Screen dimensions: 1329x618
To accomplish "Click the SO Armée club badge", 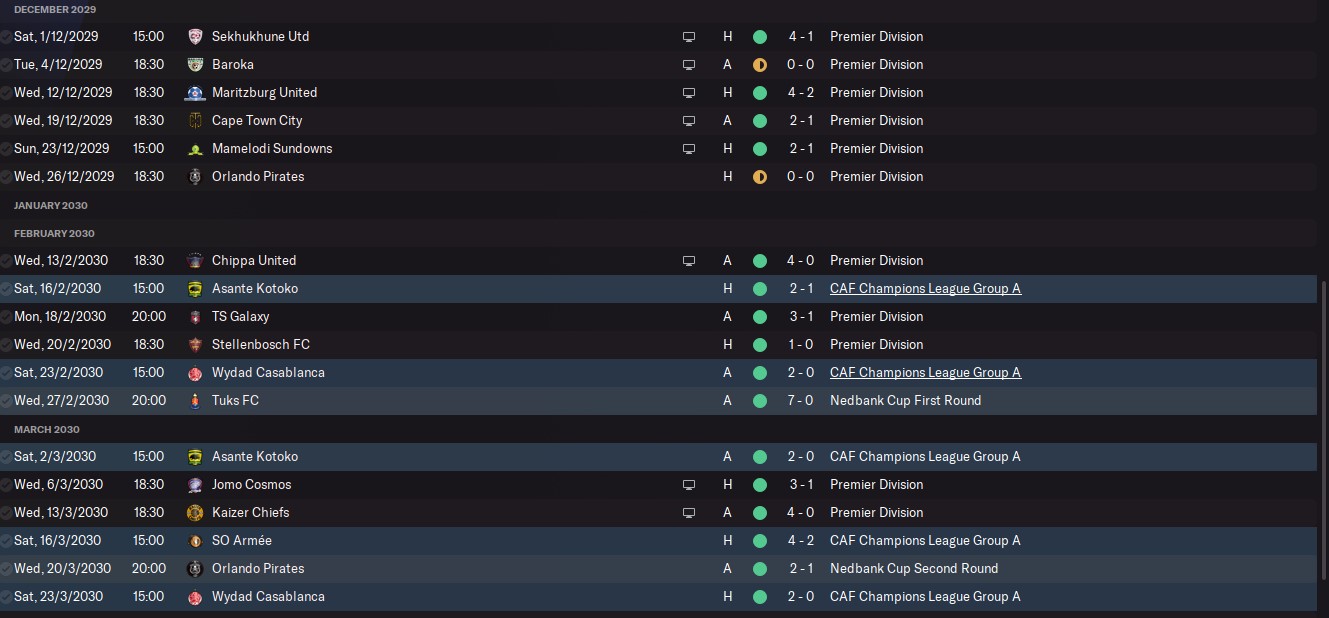I will coord(195,540).
